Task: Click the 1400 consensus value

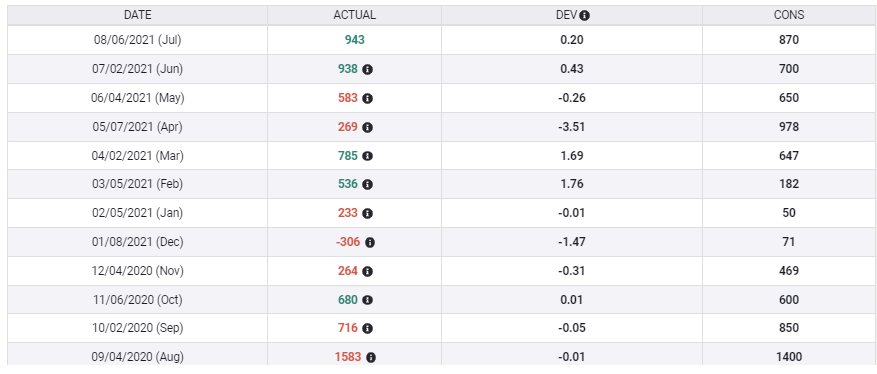Action: click(x=789, y=357)
